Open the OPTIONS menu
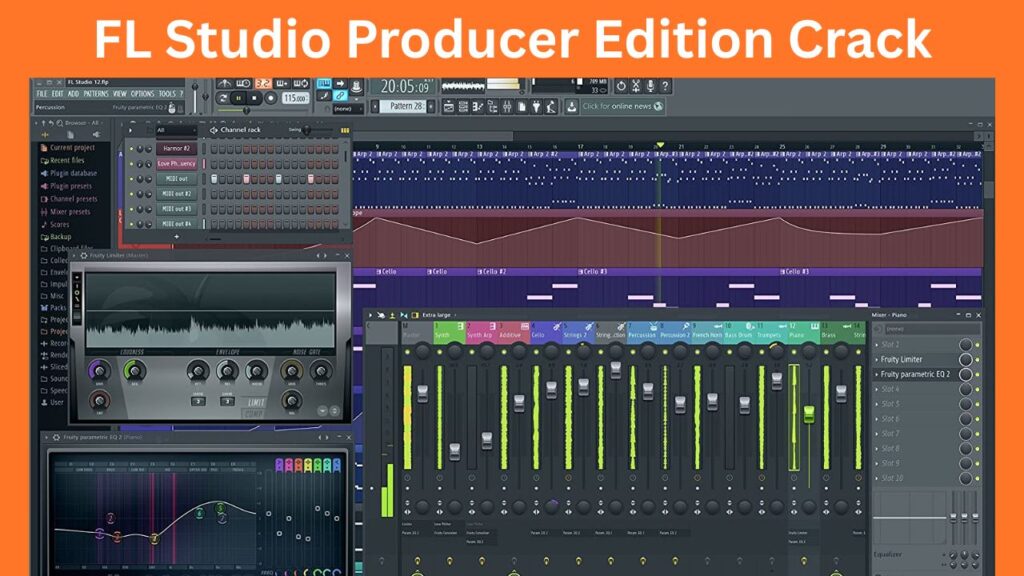This screenshot has width=1024, height=576. pyautogui.click(x=142, y=94)
